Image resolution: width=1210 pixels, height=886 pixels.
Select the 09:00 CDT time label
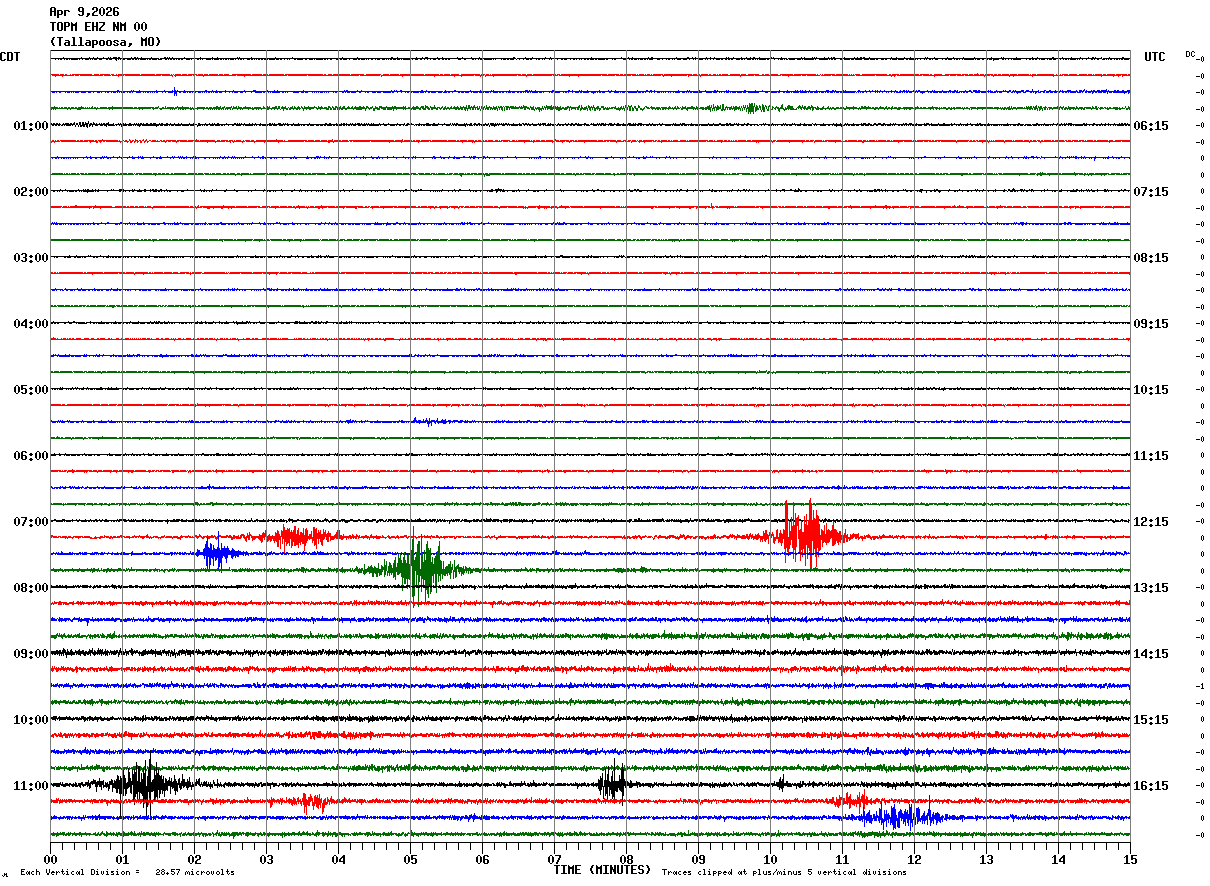pyautogui.click(x=31, y=654)
